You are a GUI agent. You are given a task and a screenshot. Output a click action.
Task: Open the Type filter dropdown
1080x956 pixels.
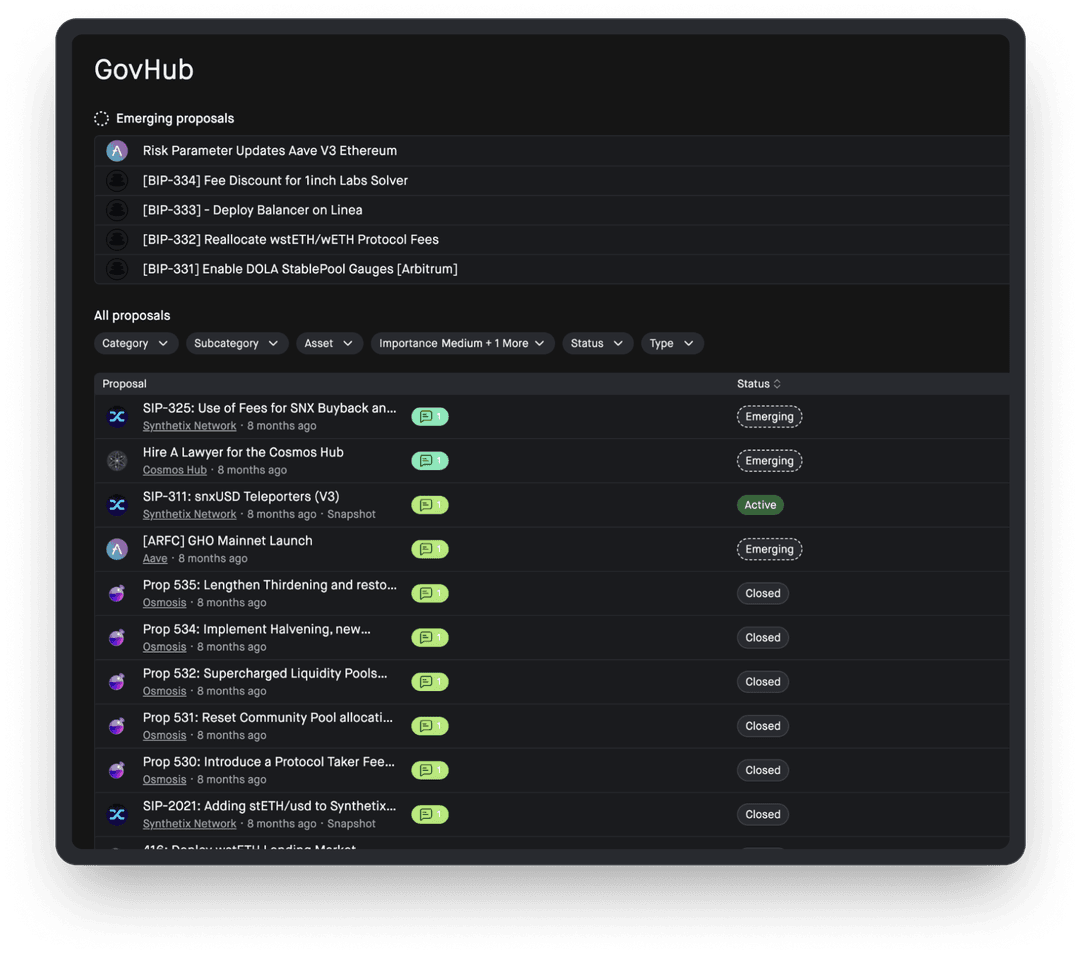point(671,343)
